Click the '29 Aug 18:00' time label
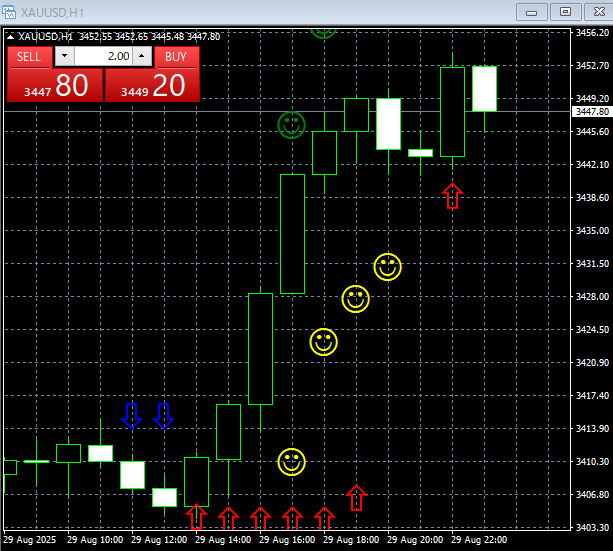This screenshot has height=551, width=613. [x=351, y=540]
